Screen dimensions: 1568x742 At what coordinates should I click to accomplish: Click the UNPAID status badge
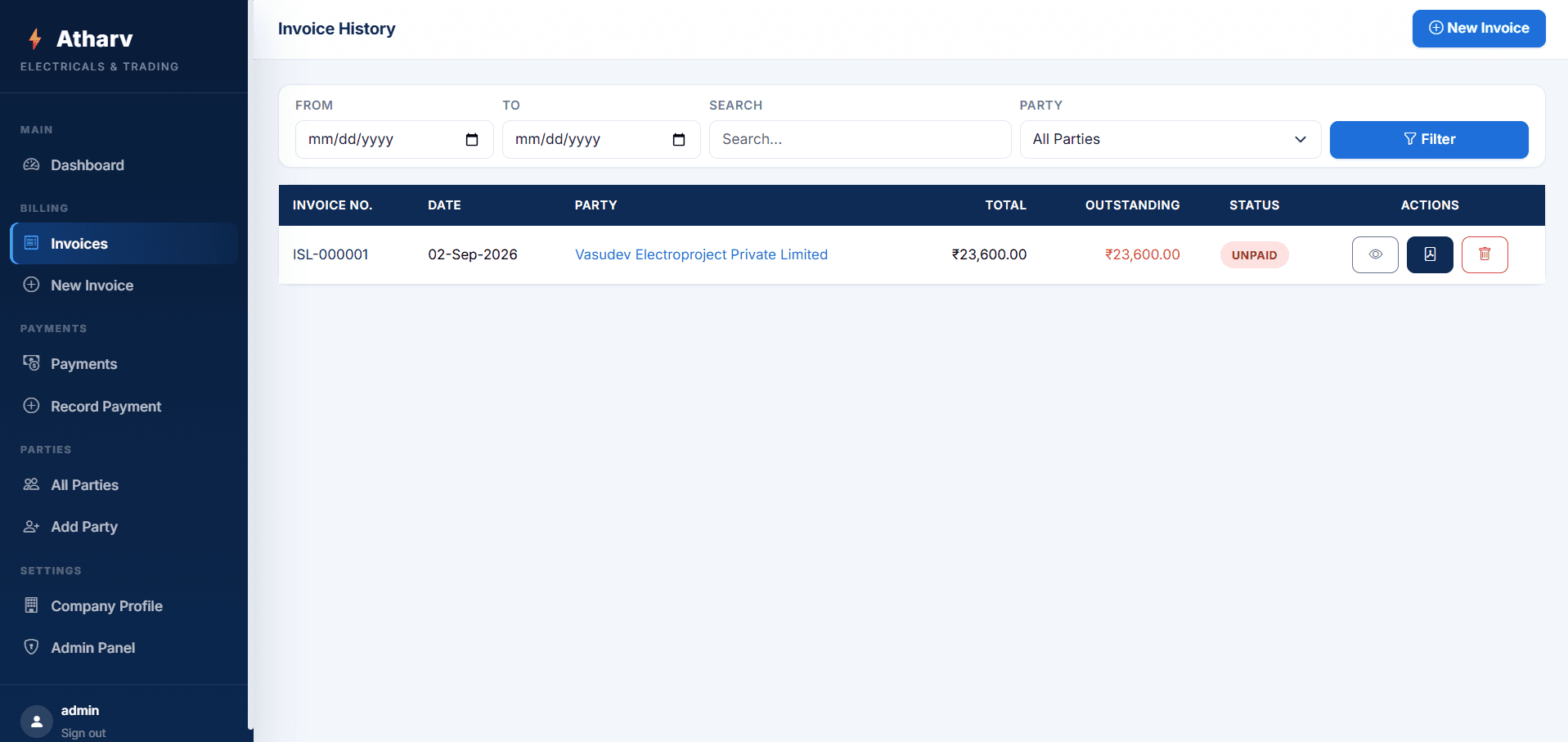(x=1254, y=255)
